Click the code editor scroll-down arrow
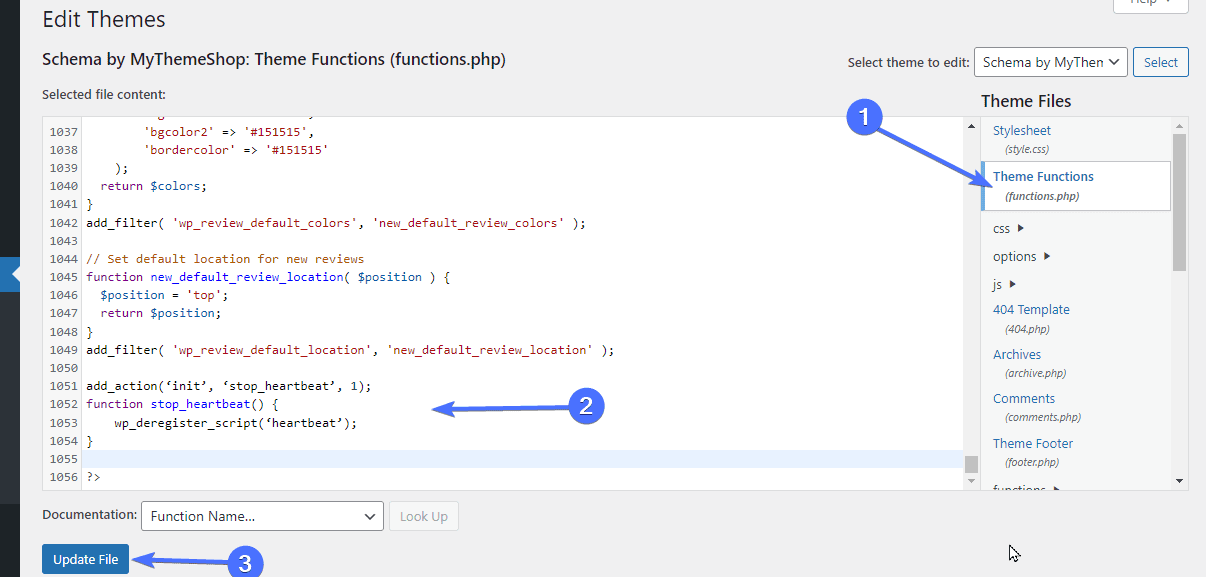The image size is (1206, 577). 971,481
